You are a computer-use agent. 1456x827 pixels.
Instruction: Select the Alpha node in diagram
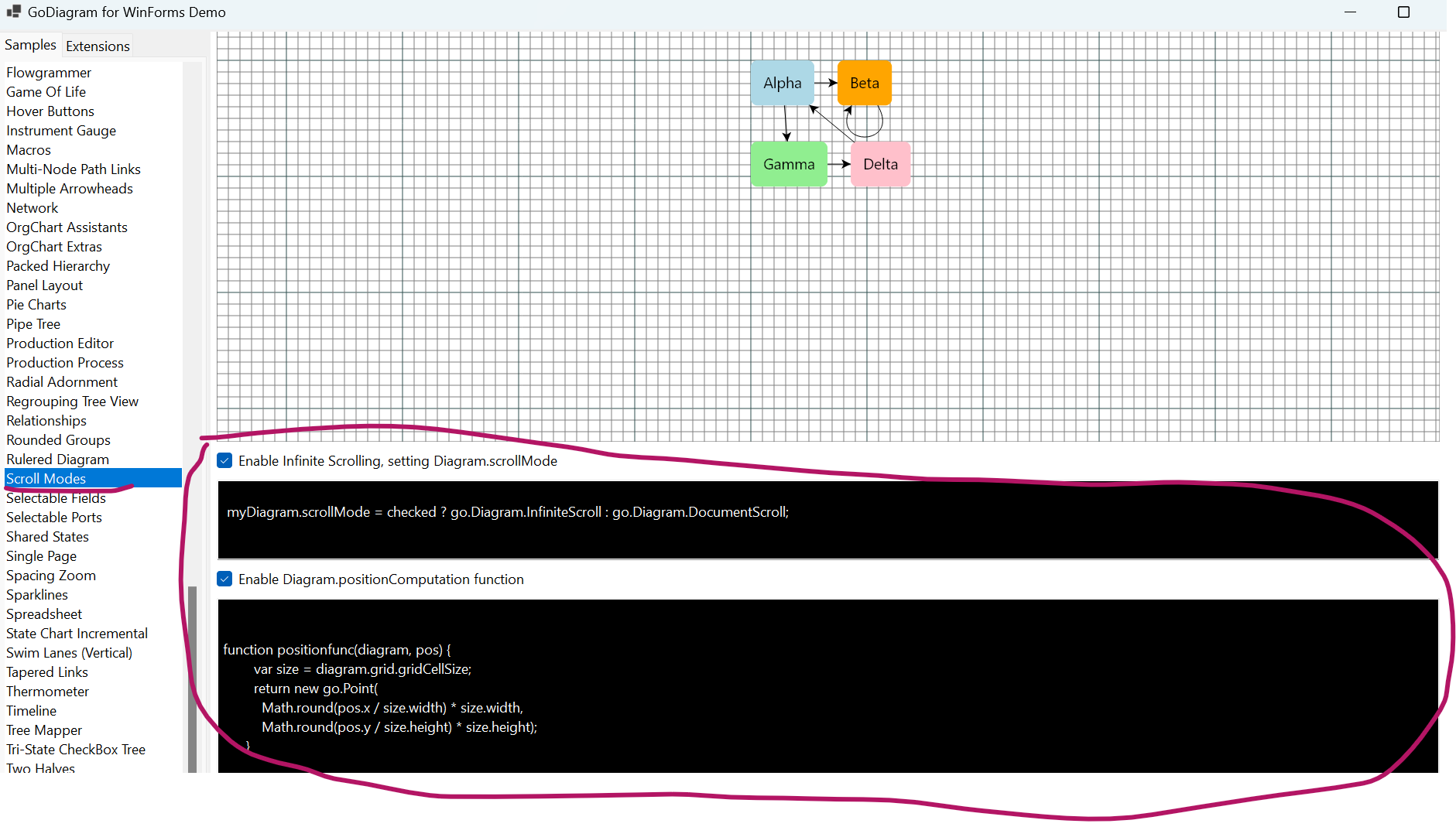click(782, 83)
